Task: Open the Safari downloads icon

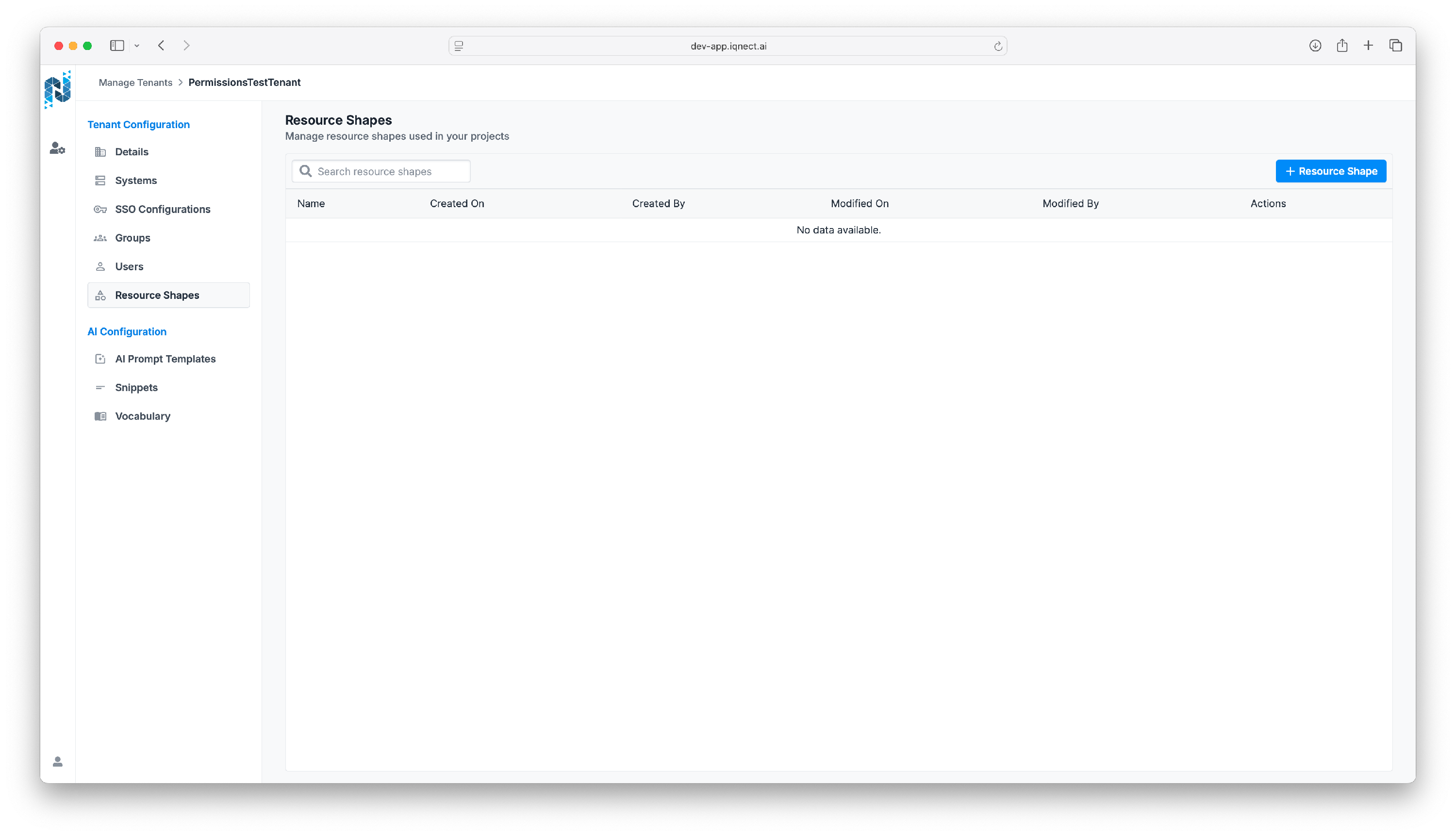Action: (x=1315, y=45)
